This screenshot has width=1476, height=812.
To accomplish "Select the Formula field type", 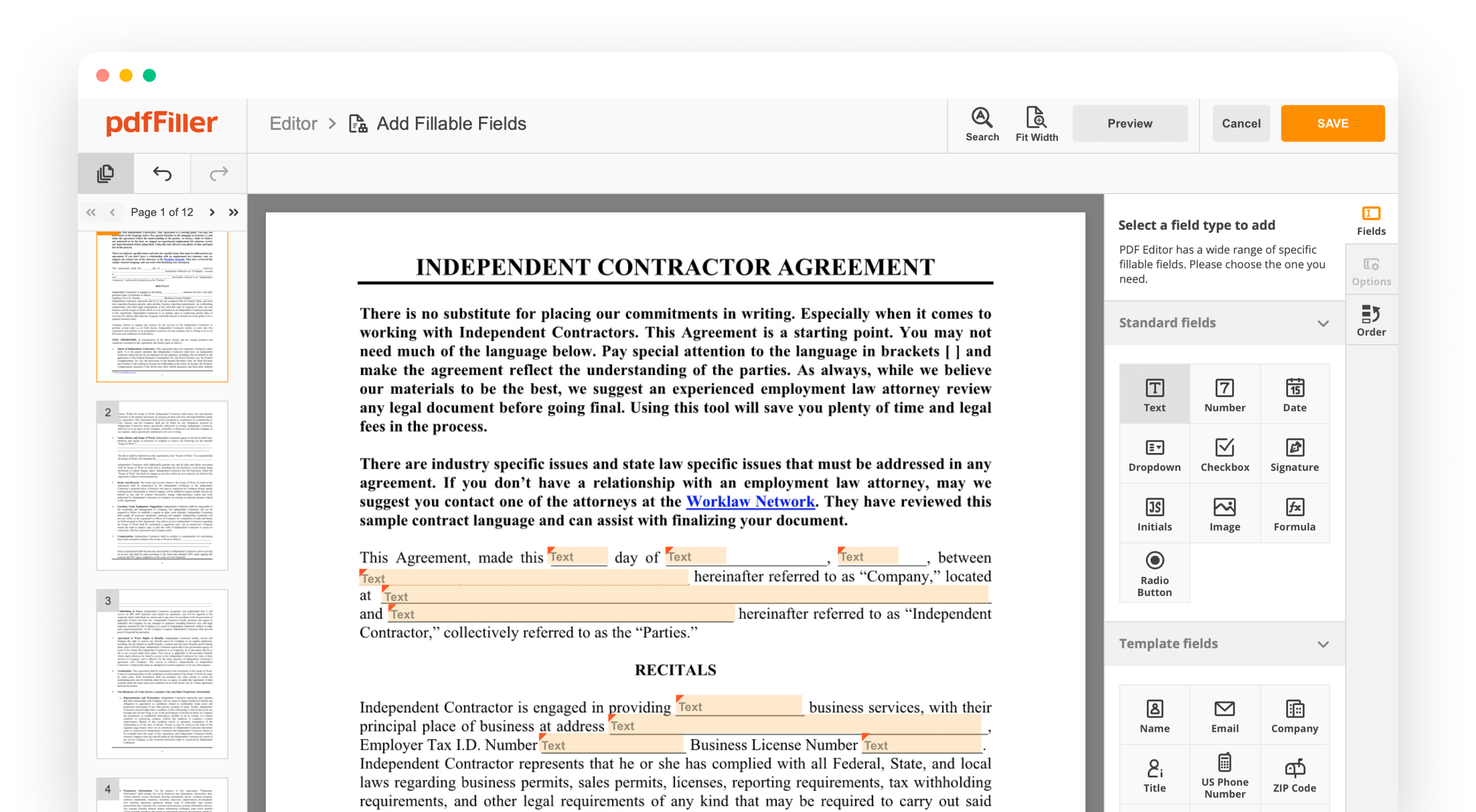I will coord(1295,514).
